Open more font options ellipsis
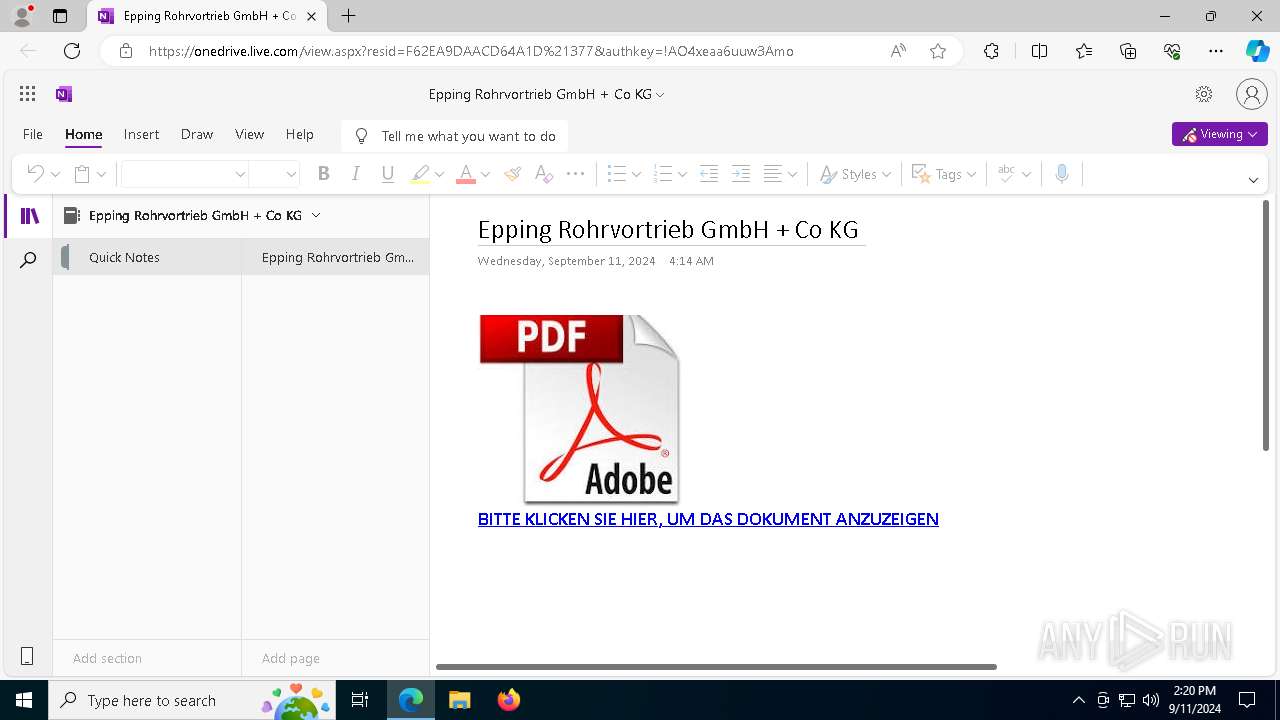The height and width of the screenshot is (720, 1280). 576,174
